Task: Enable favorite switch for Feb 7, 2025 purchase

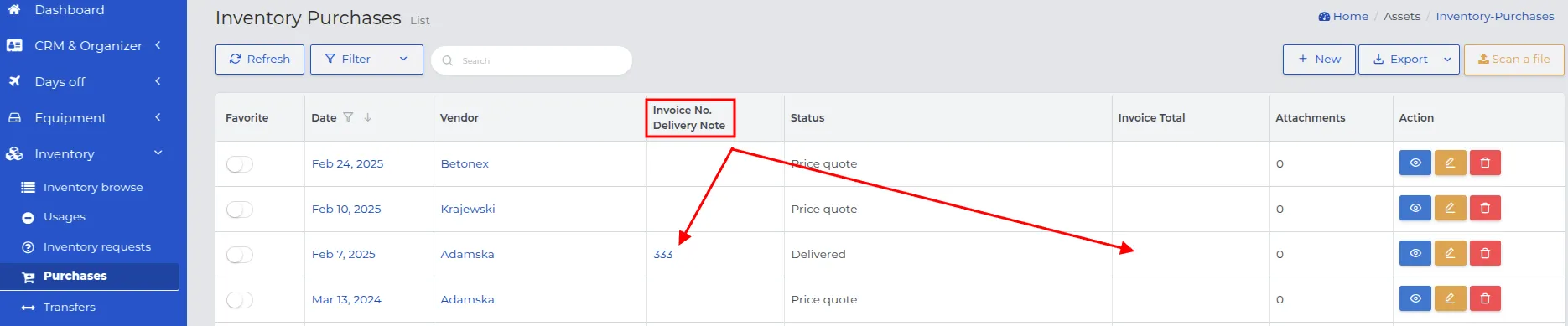Action: point(239,255)
